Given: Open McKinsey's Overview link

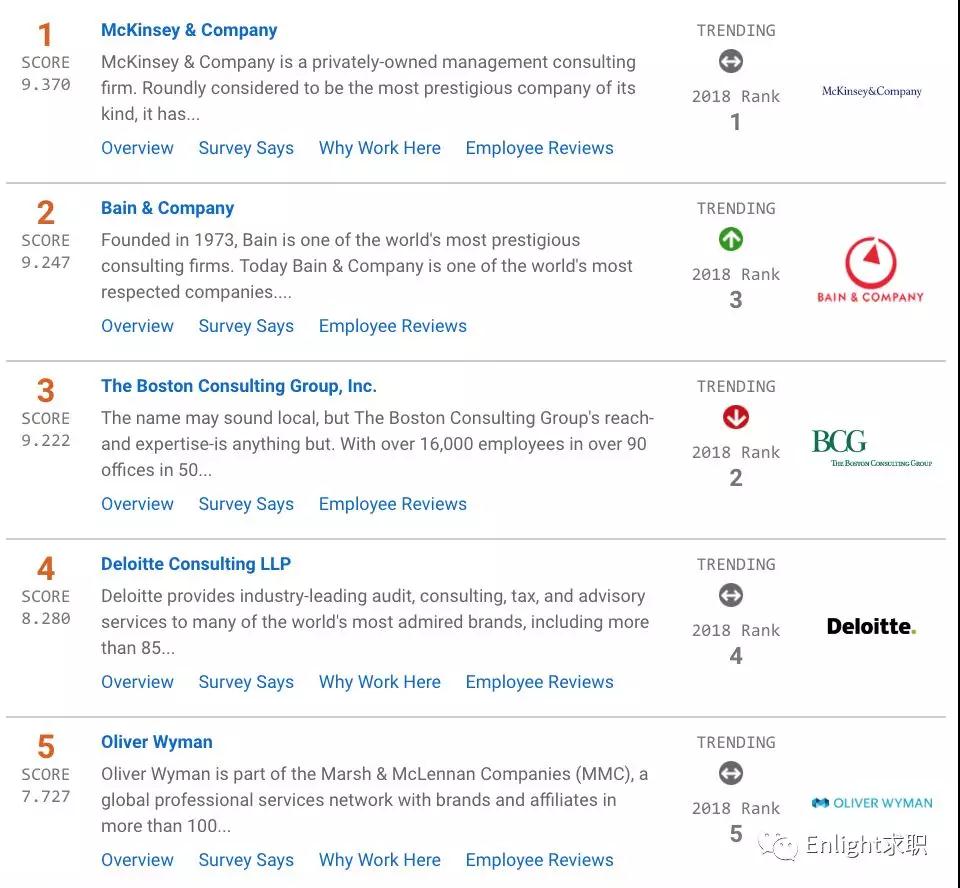Looking at the screenshot, I should pyautogui.click(x=137, y=148).
